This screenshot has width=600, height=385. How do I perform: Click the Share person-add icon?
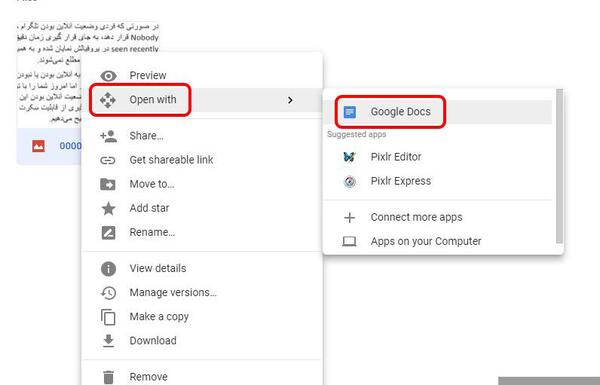click(x=108, y=136)
